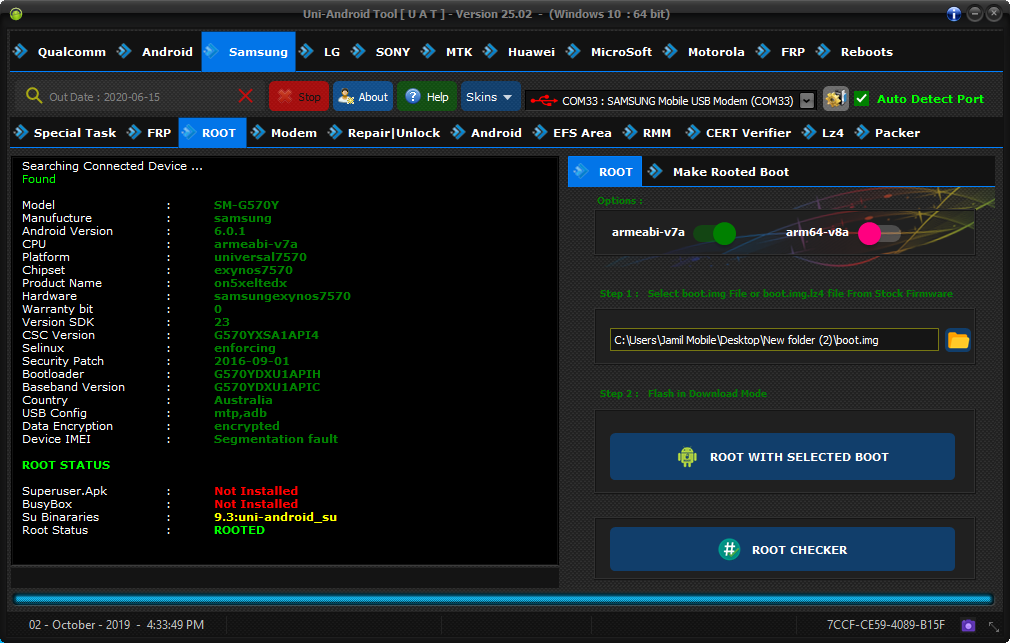Image resolution: width=1010 pixels, height=643 pixels.
Task: Select the Make Rooted Boot tab
Action: (730, 172)
